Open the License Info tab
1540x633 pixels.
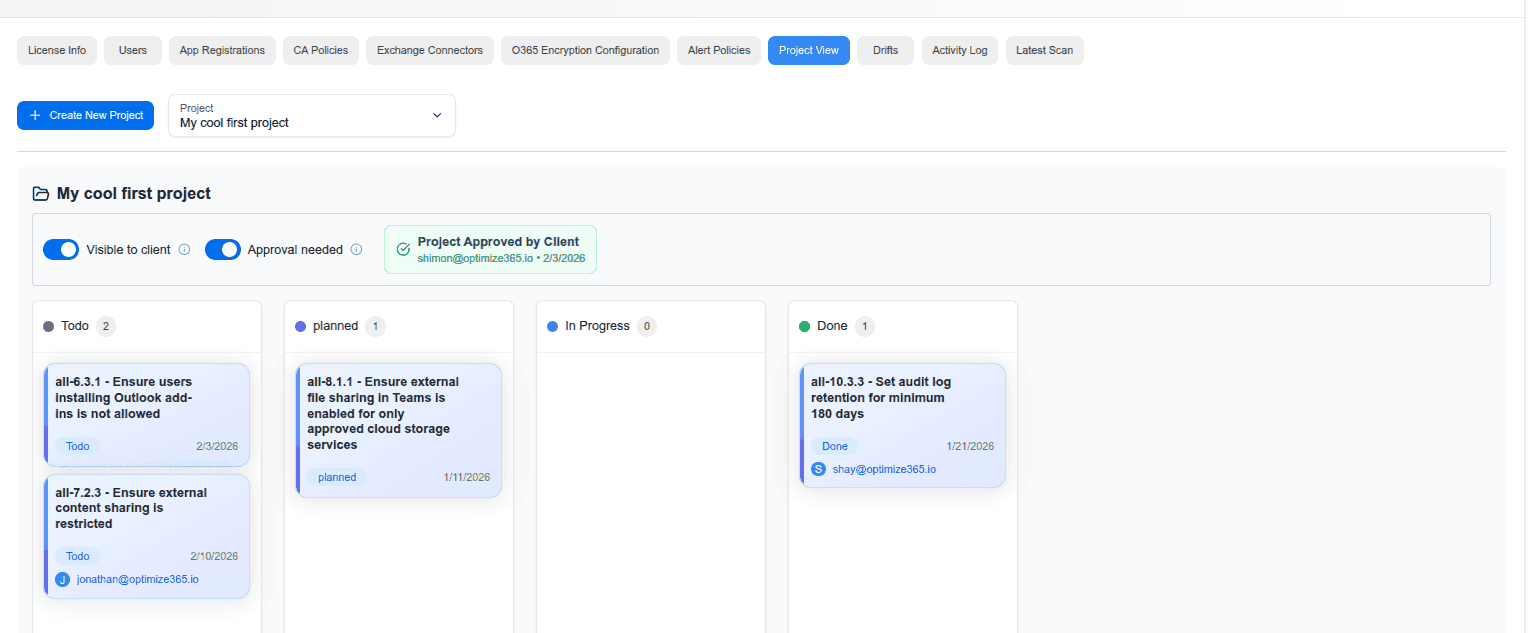(57, 50)
